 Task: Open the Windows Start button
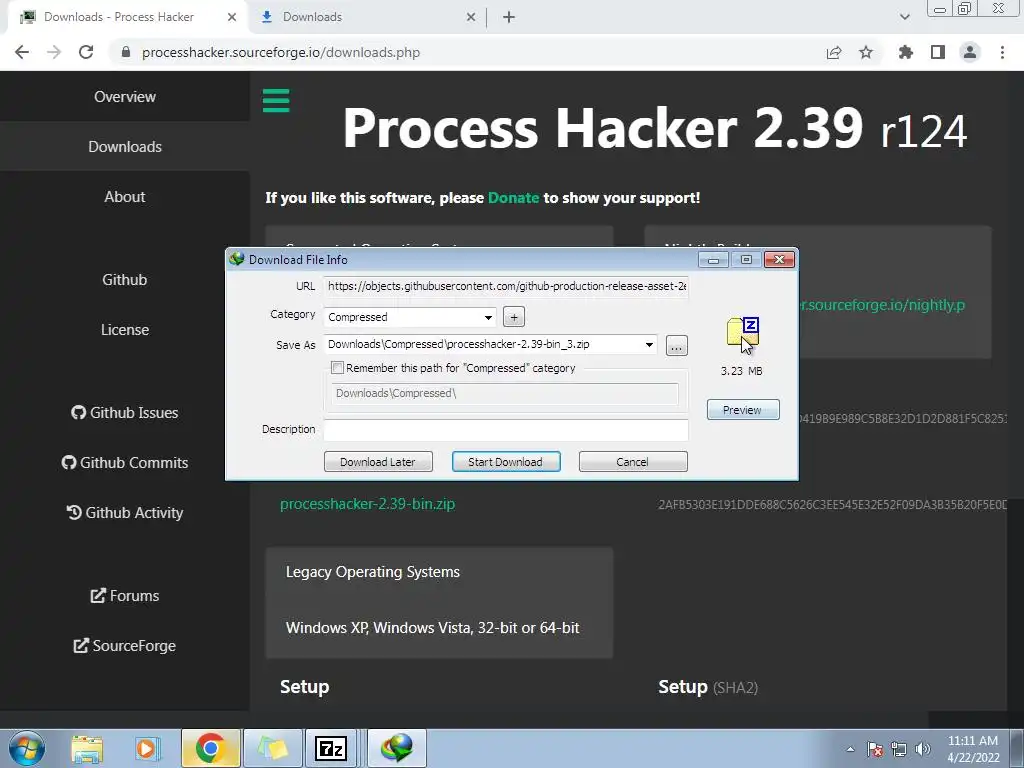27,748
